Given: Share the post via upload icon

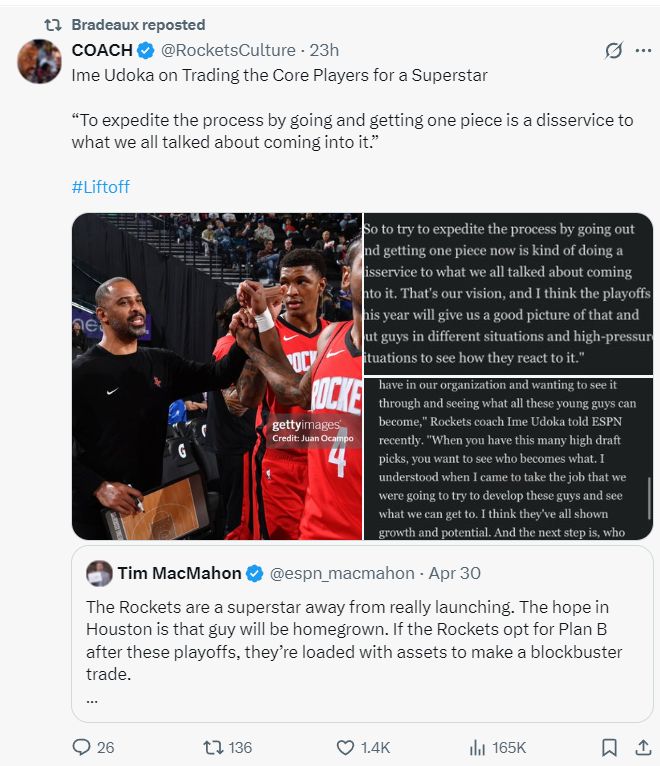Looking at the screenshot, I should point(642,747).
